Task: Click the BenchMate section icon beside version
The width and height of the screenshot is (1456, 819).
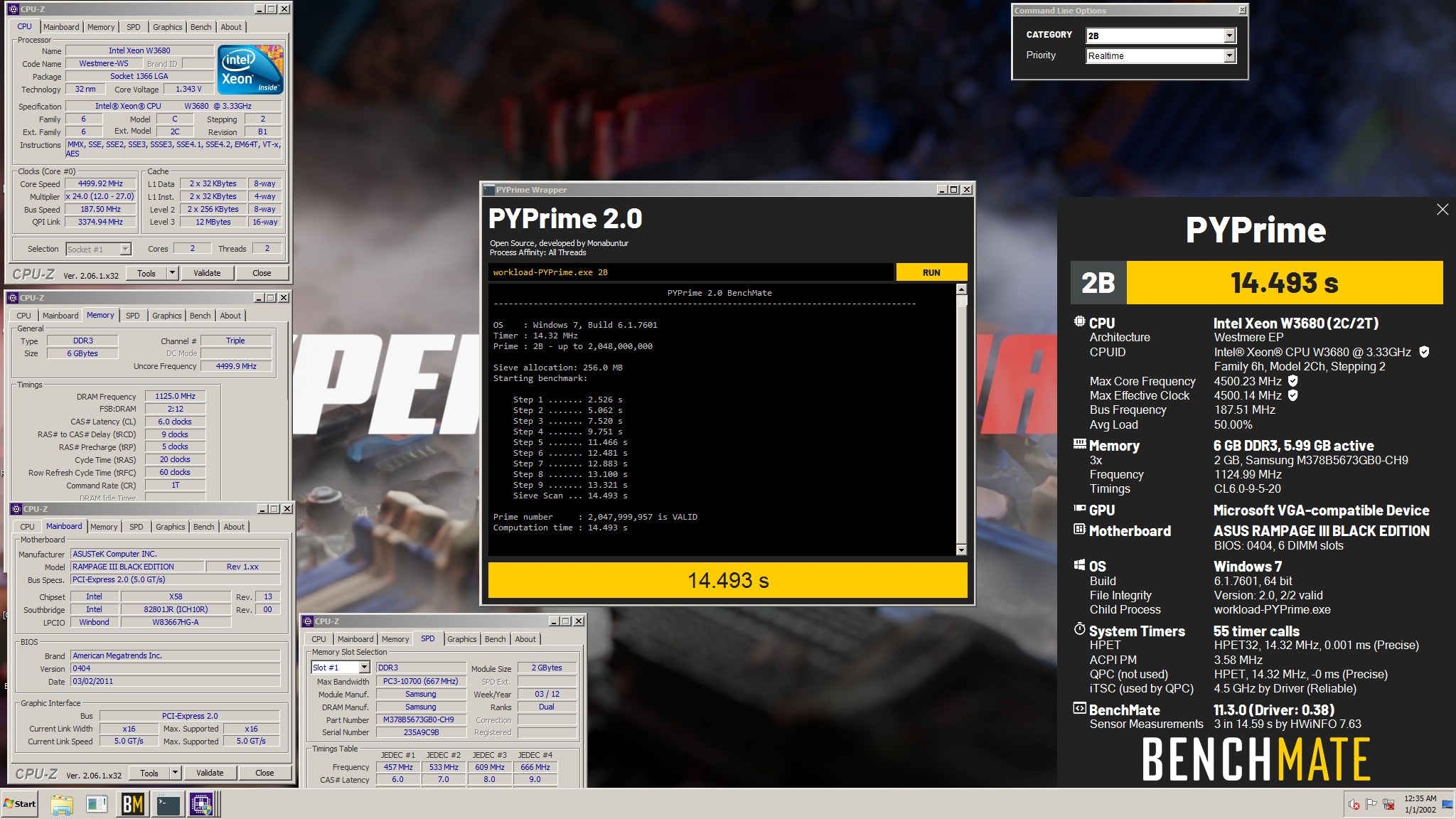Action: tap(1079, 708)
